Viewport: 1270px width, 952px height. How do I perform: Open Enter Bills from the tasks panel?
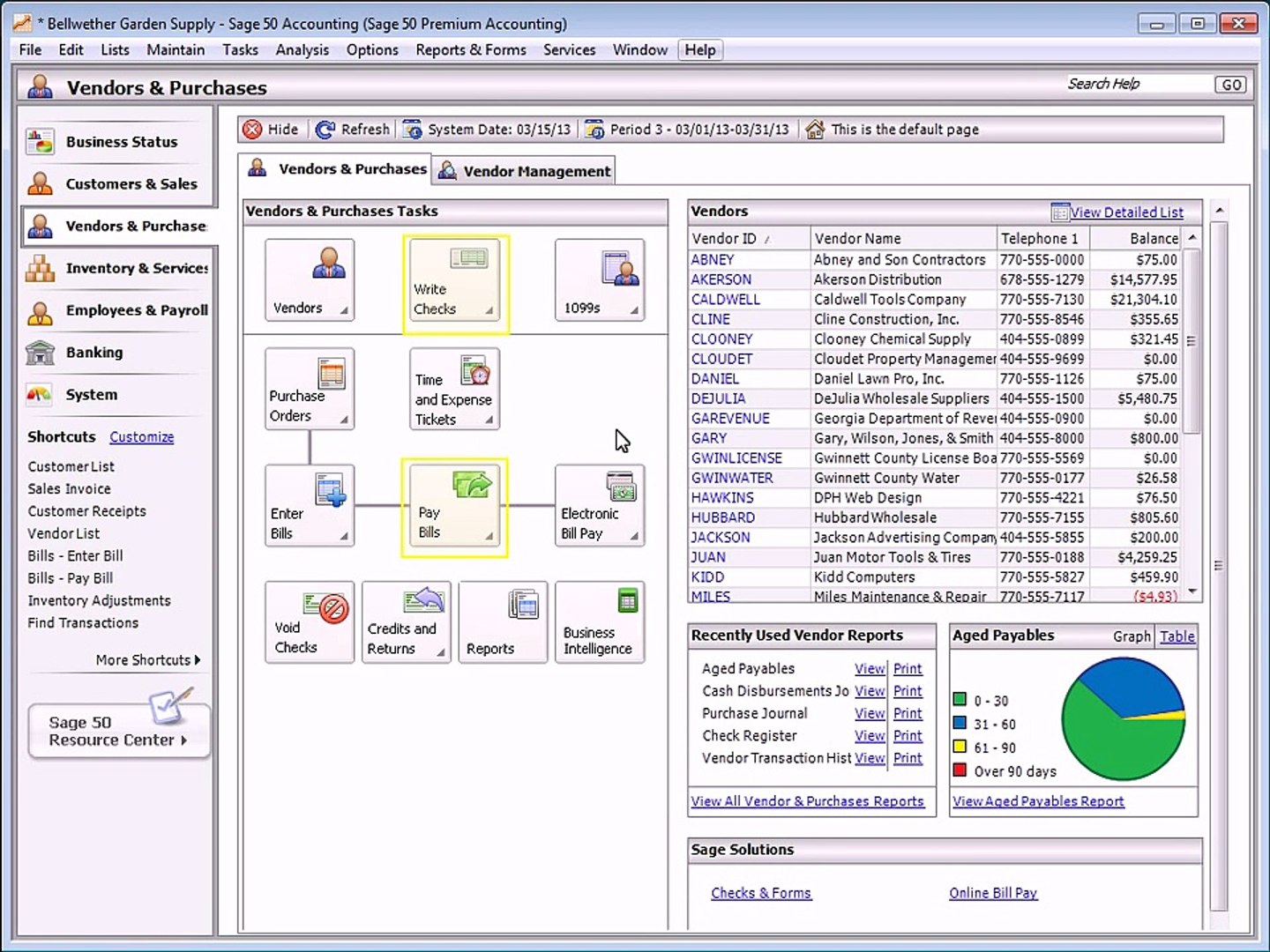(310, 507)
